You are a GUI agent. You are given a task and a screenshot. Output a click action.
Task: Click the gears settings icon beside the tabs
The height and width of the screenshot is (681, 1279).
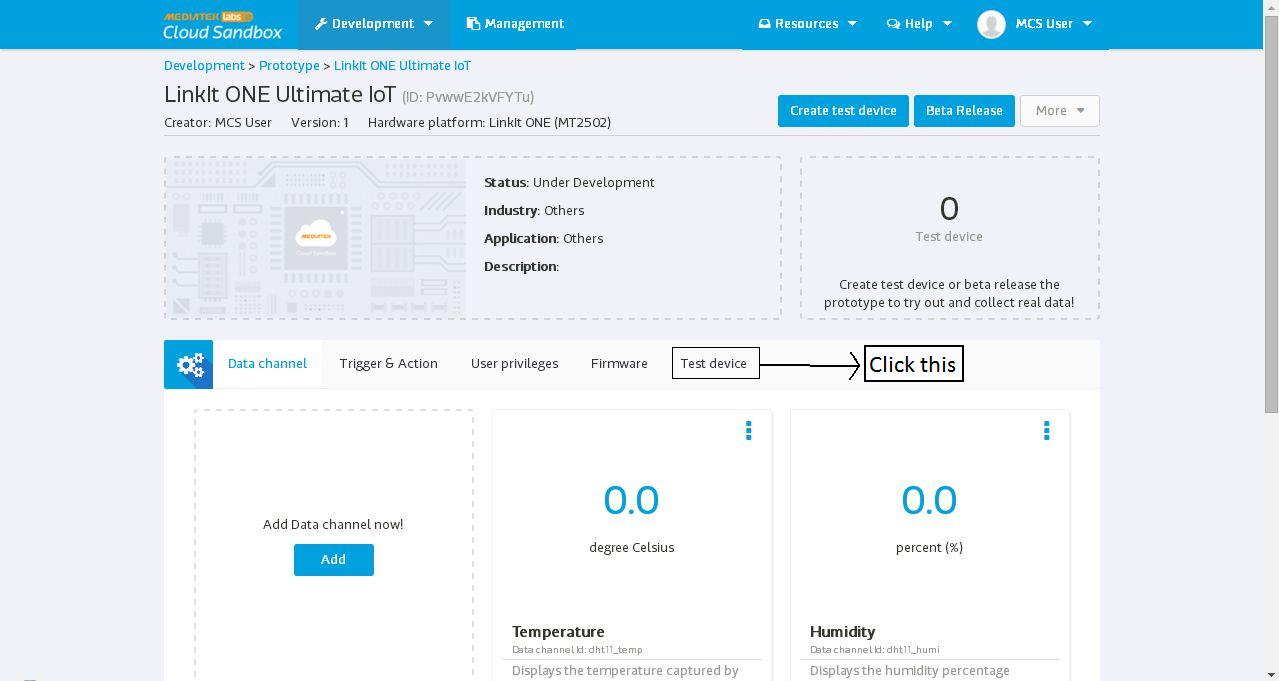pyautogui.click(x=189, y=364)
